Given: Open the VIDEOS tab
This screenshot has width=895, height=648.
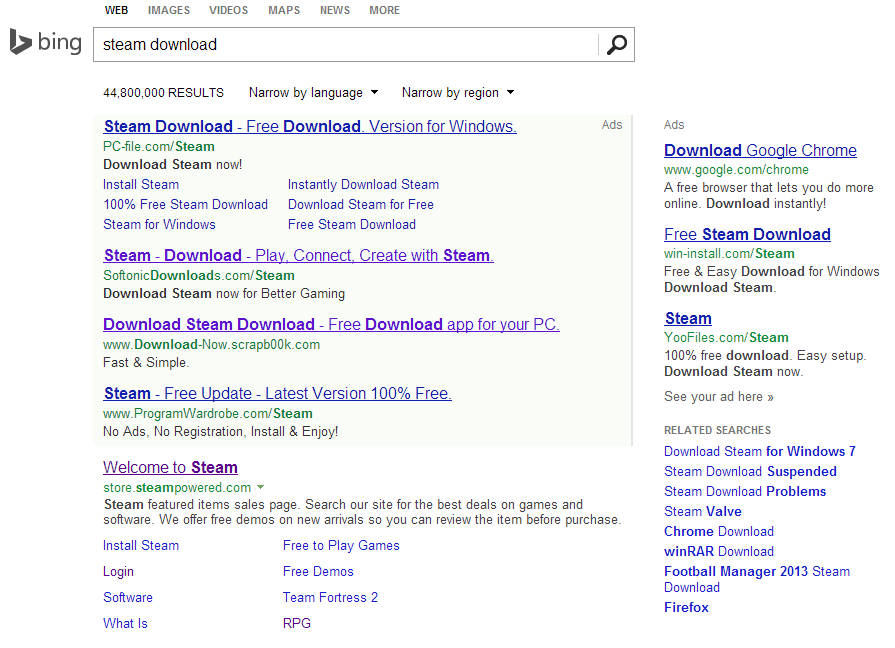Looking at the screenshot, I should click(x=228, y=10).
